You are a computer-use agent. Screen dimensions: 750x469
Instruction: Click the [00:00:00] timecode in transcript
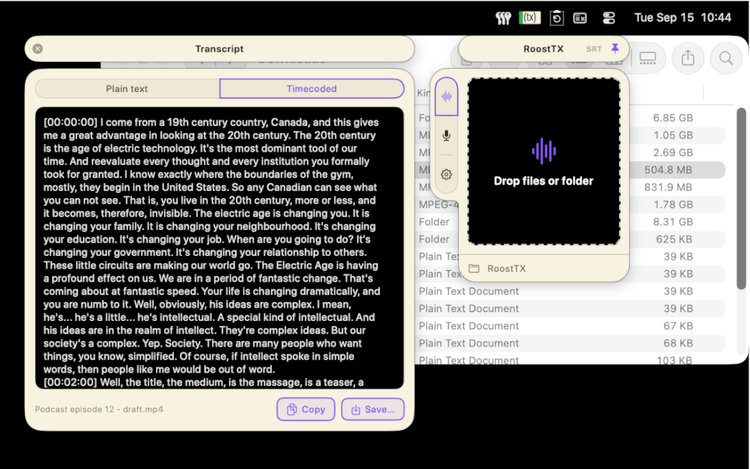[x=70, y=122]
